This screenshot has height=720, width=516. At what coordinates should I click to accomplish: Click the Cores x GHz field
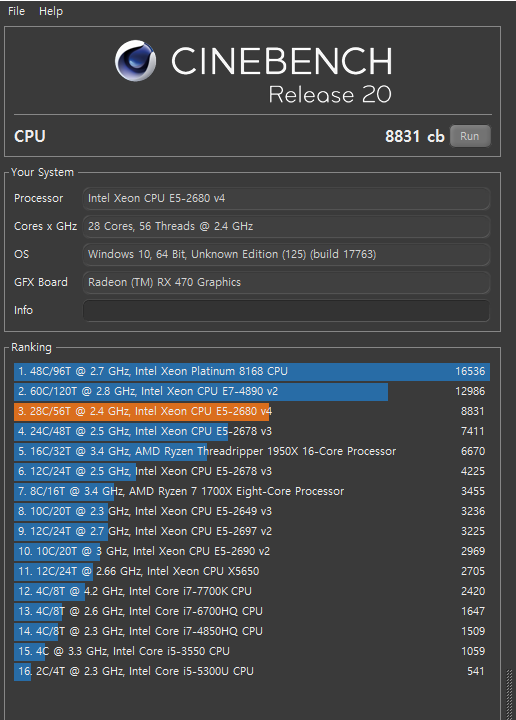pyautogui.click(x=286, y=226)
